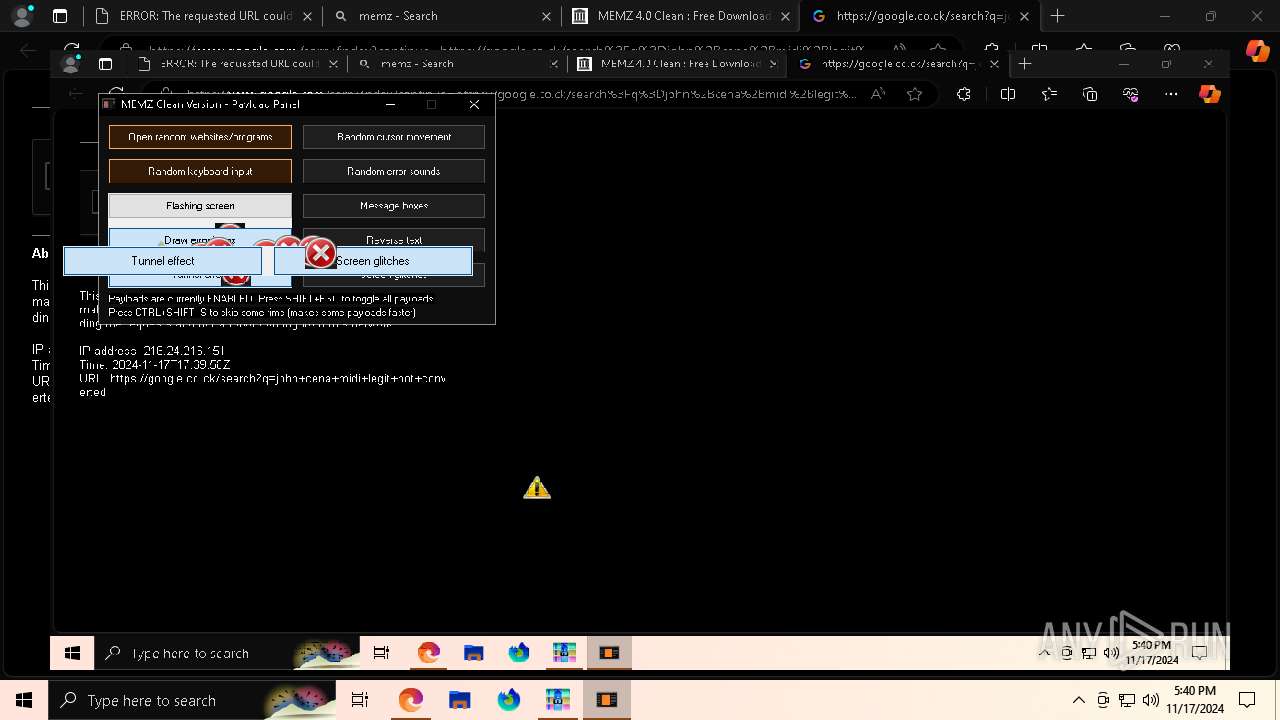1280x720 pixels.
Task: Select nested inner memz - Search tab
Action: tap(458, 63)
